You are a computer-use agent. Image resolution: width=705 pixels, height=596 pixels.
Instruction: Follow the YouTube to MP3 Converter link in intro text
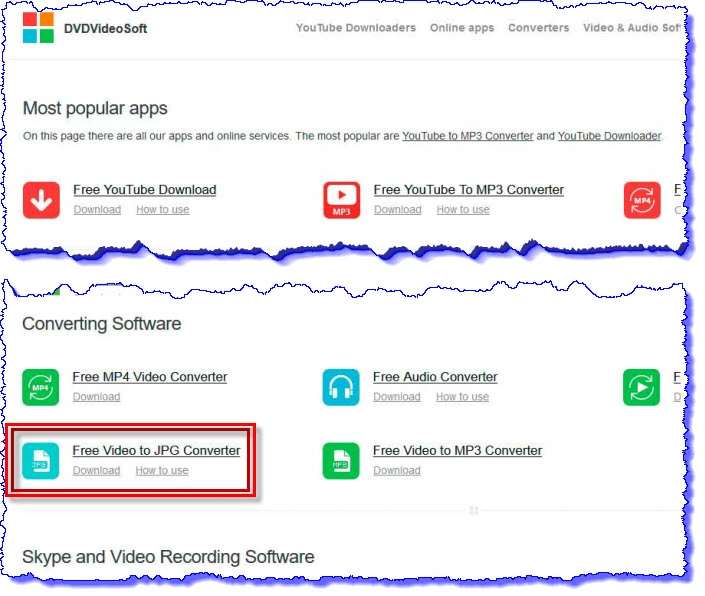coord(468,136)
